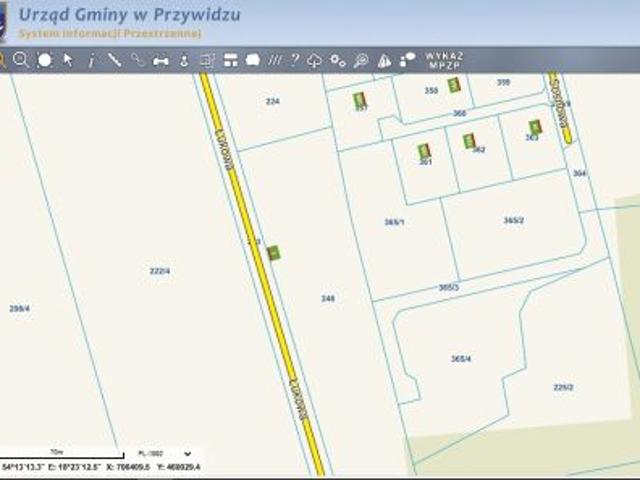
Task: Click parcel label 222/4
Action: (x=160, y=271)
